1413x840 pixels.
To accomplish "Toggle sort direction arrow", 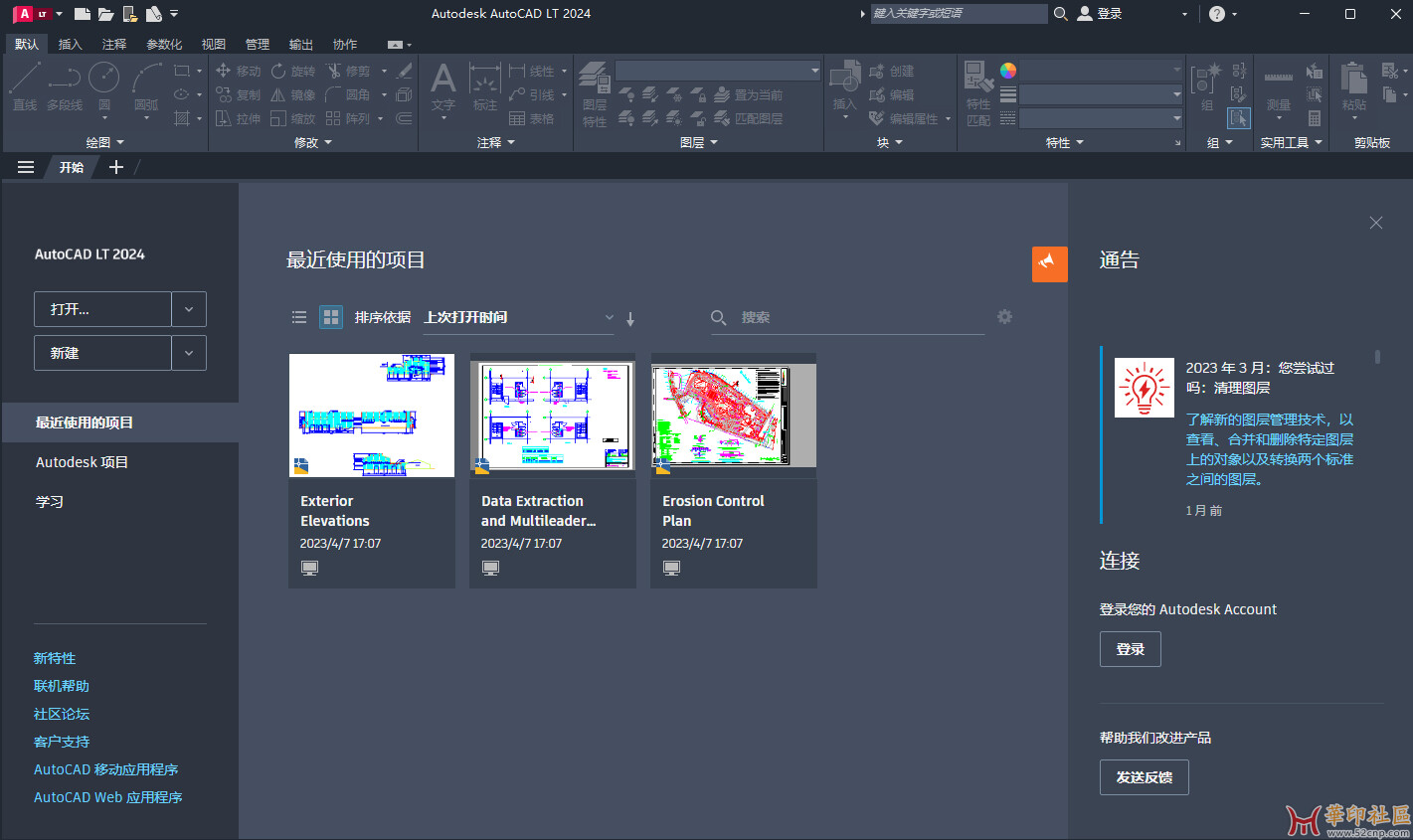I will (x=630, y=318).
